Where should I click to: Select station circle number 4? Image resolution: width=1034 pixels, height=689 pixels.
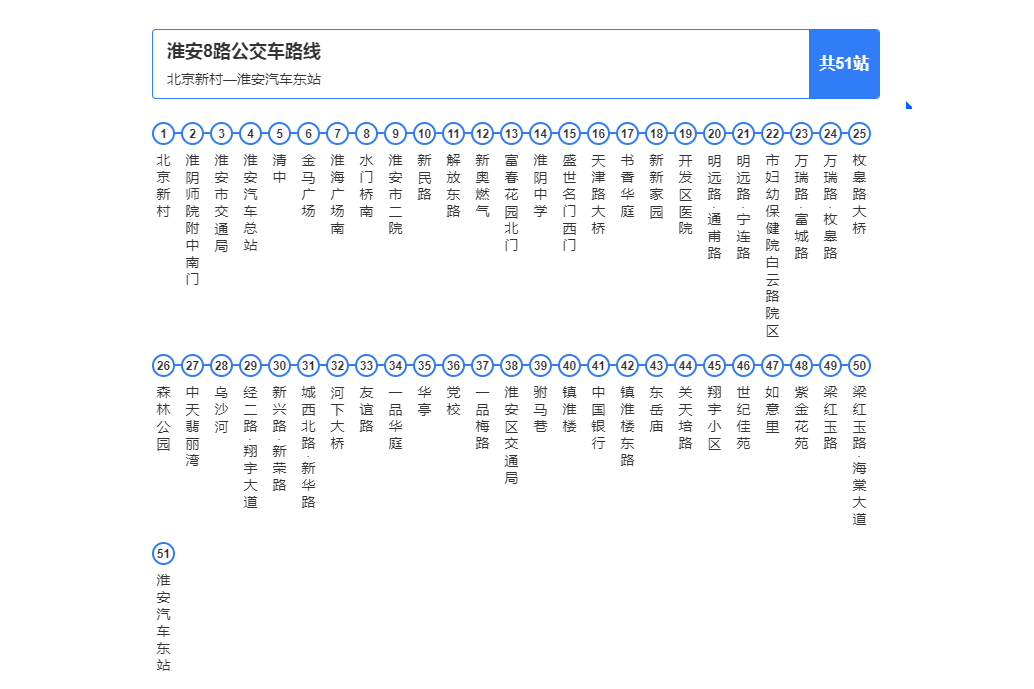(251, 134)
